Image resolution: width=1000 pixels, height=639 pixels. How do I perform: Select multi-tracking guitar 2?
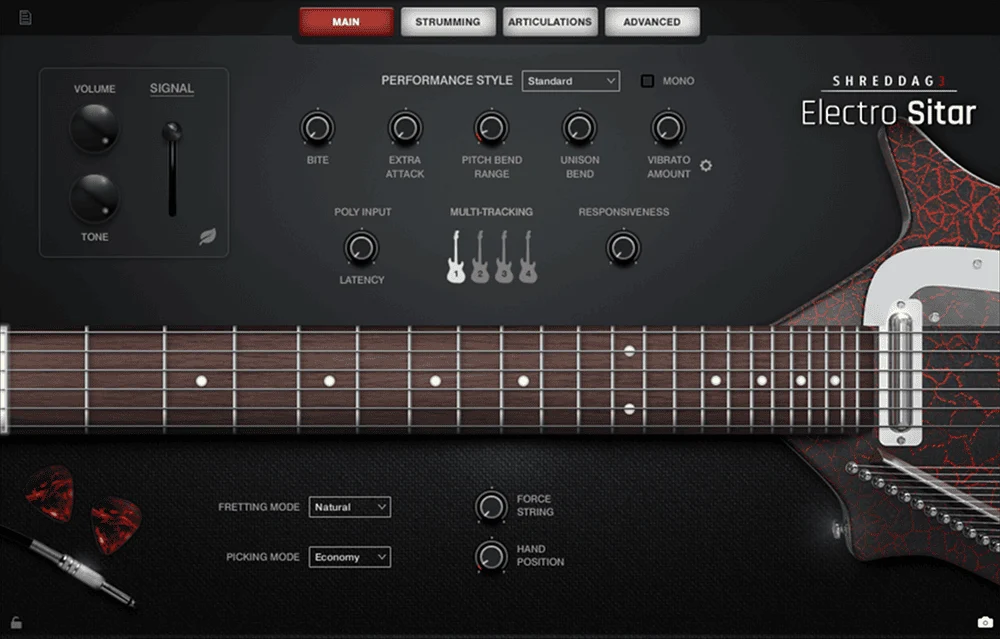click(480, 257)
